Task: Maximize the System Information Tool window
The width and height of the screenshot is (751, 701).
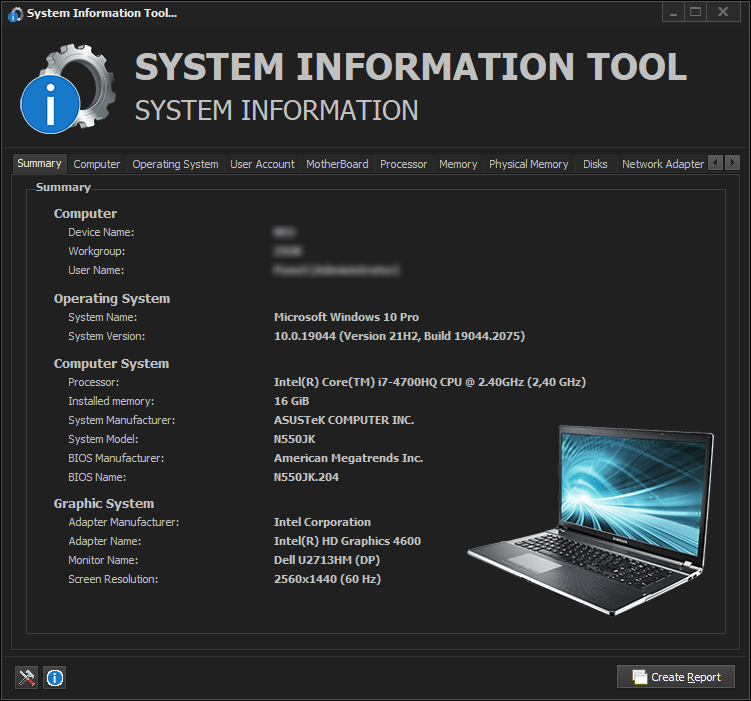Action: 696,12
